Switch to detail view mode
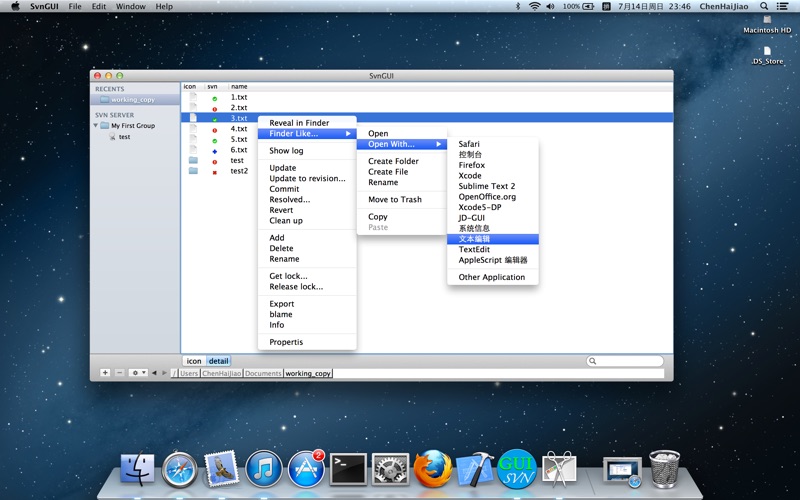The image size is (800, 500). tap(218, 361)
